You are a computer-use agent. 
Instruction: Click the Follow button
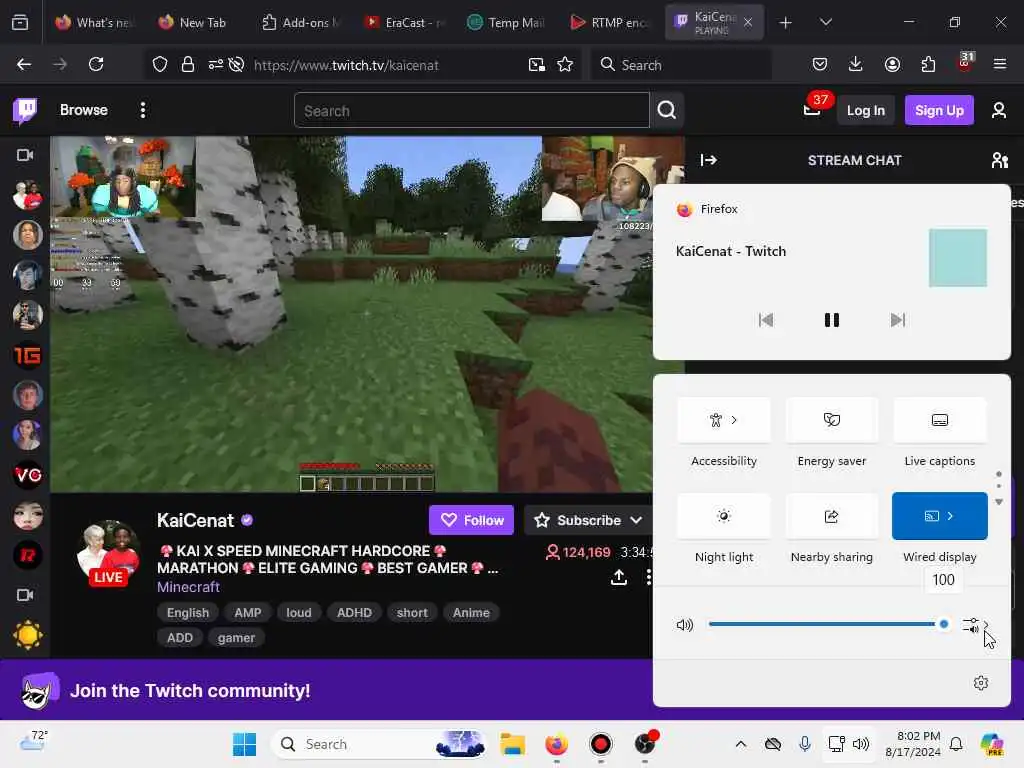[x=471, y=520]
